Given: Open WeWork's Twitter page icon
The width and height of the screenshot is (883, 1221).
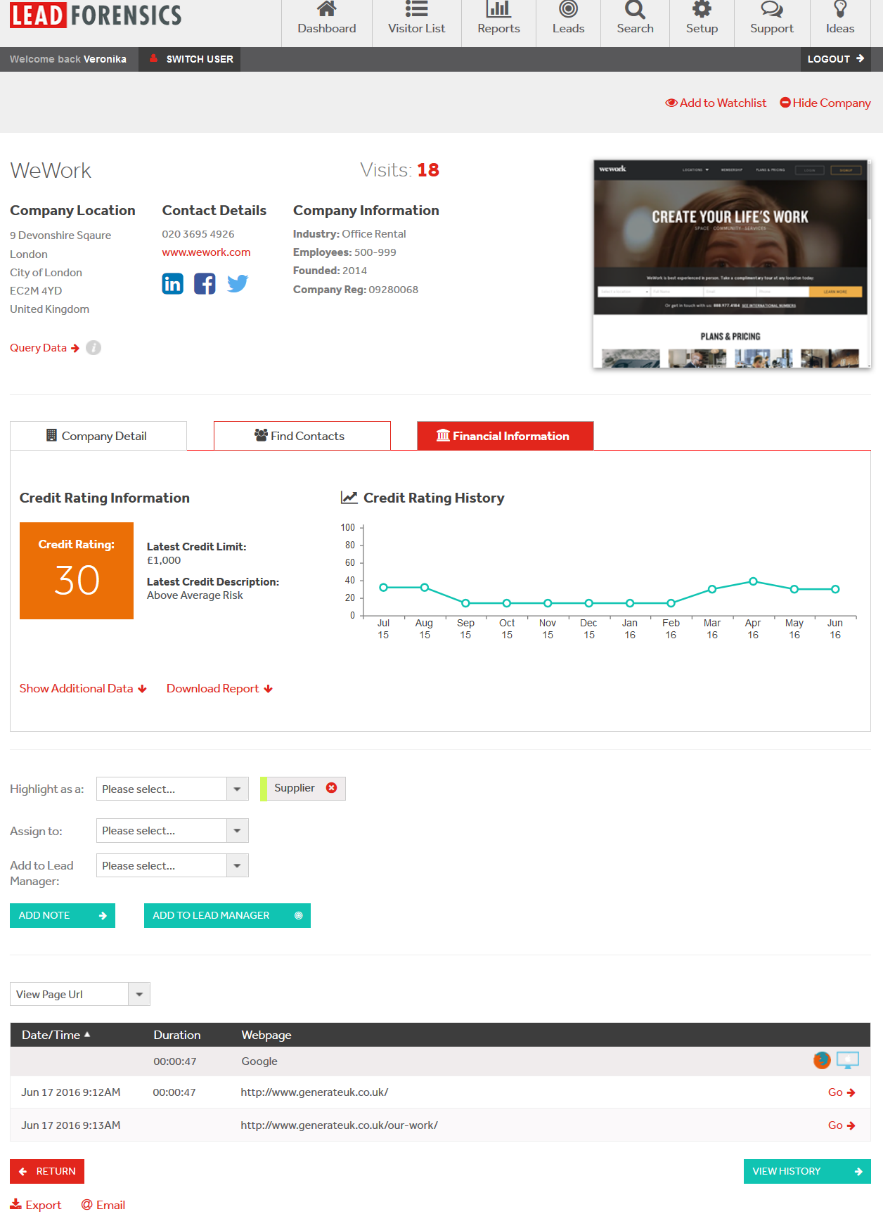Looking at the screenshot, I should click(237, 283).
